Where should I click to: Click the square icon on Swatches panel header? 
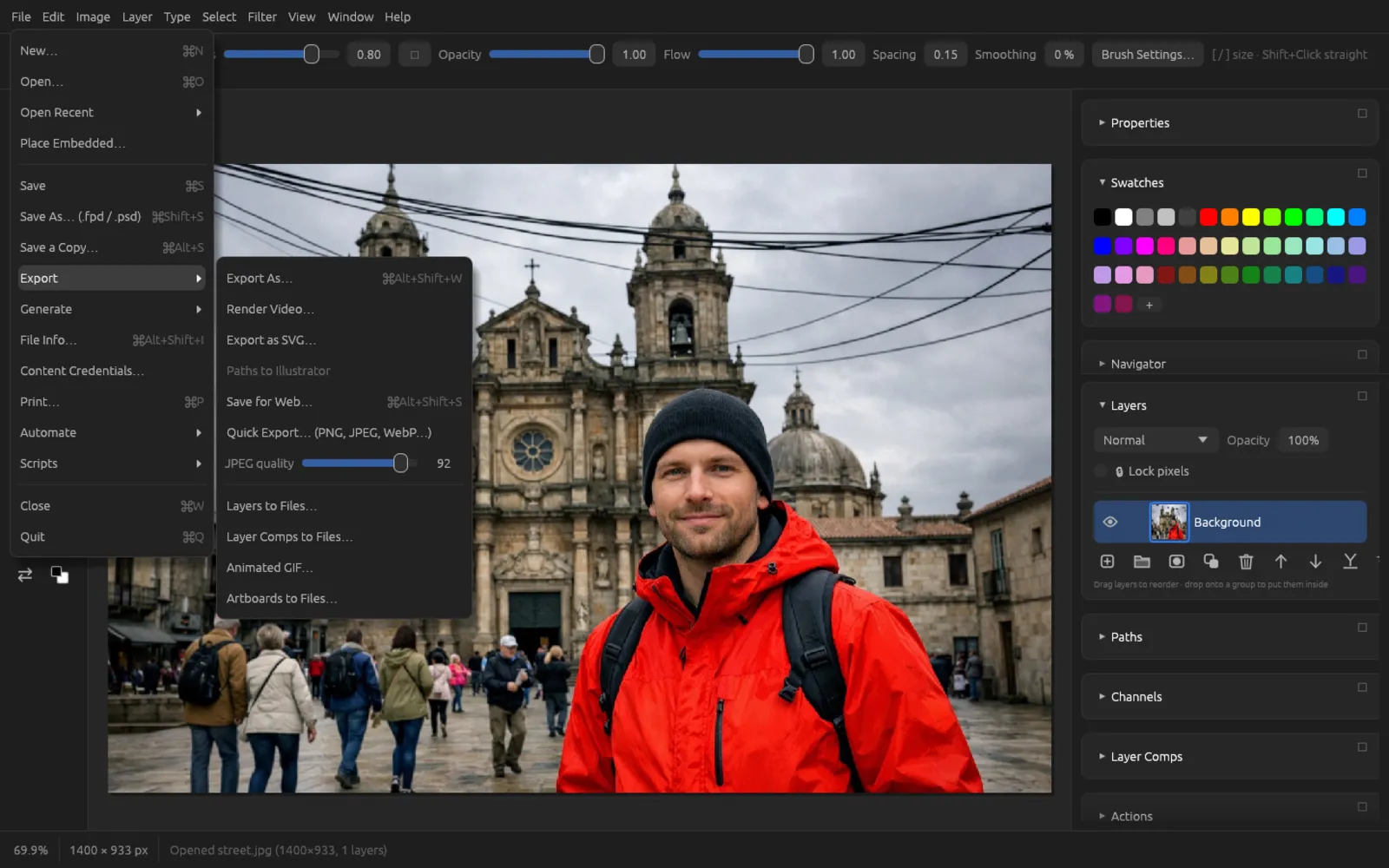pyautogui.click(x=1362, y=174)
